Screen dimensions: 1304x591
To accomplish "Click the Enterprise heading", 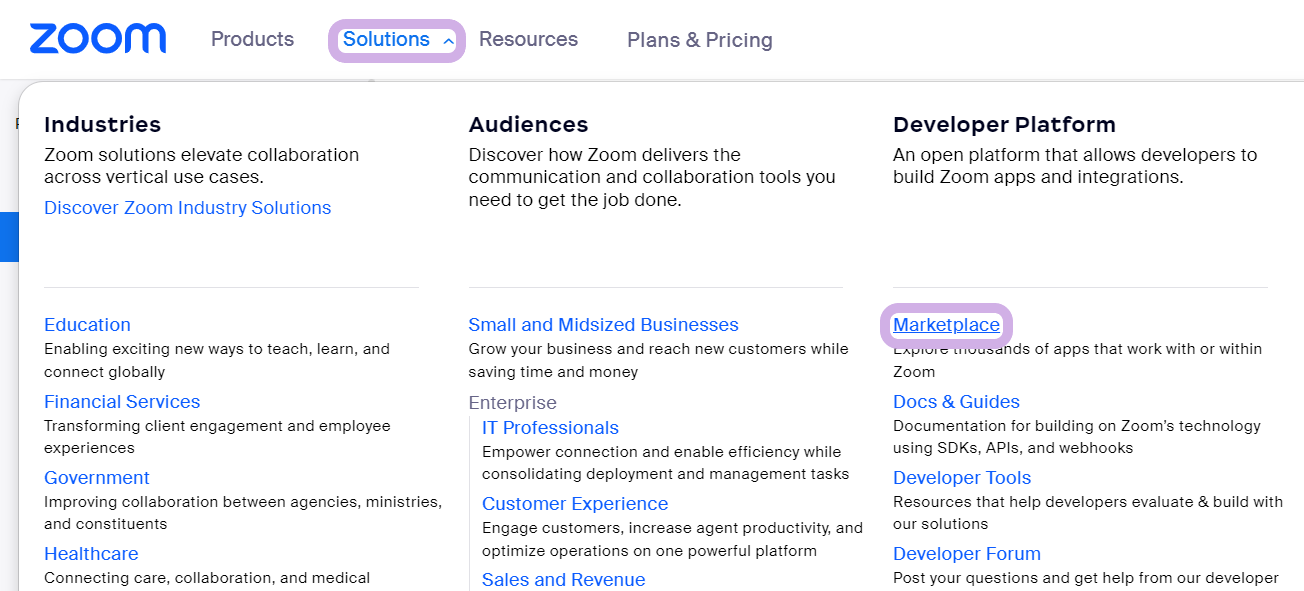I will 512,403.
